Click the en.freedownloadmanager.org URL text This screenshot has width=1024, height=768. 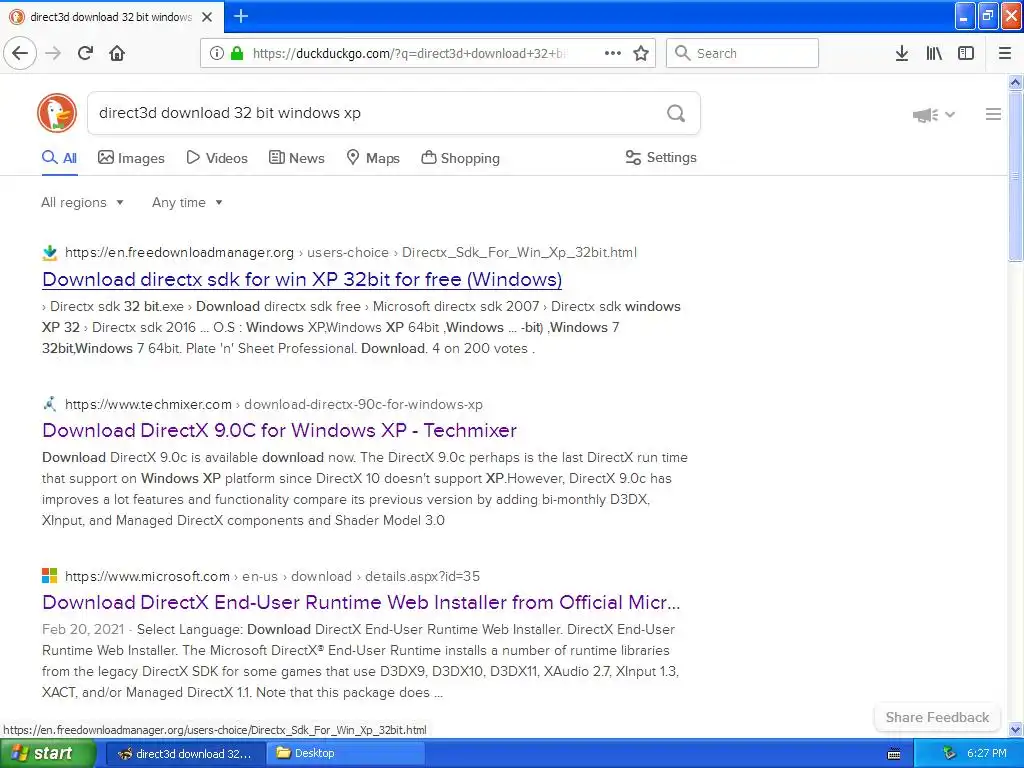point(180,252)
